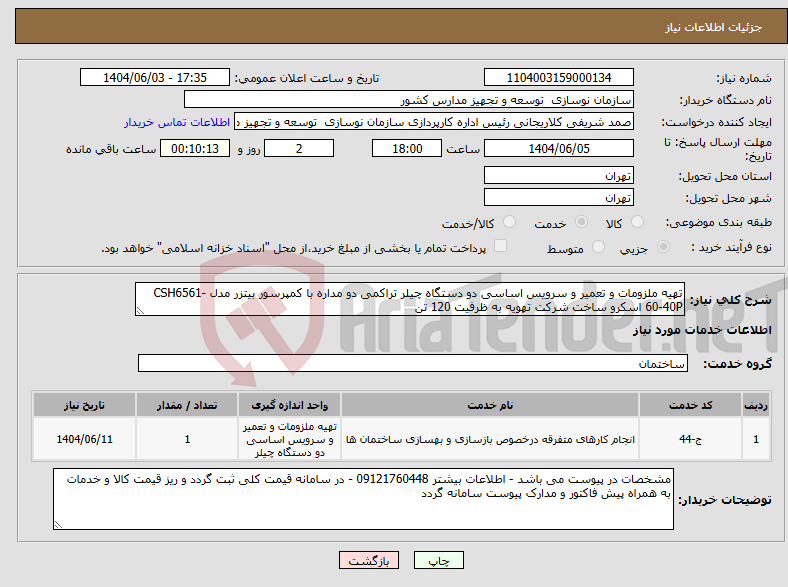
Task: Click service code cell ج-44
Action: coord(691,439)
